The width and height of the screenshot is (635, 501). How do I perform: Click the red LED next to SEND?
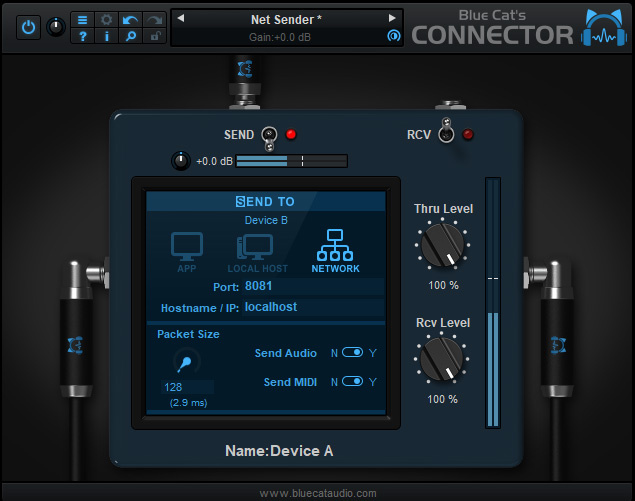point(291,134)
